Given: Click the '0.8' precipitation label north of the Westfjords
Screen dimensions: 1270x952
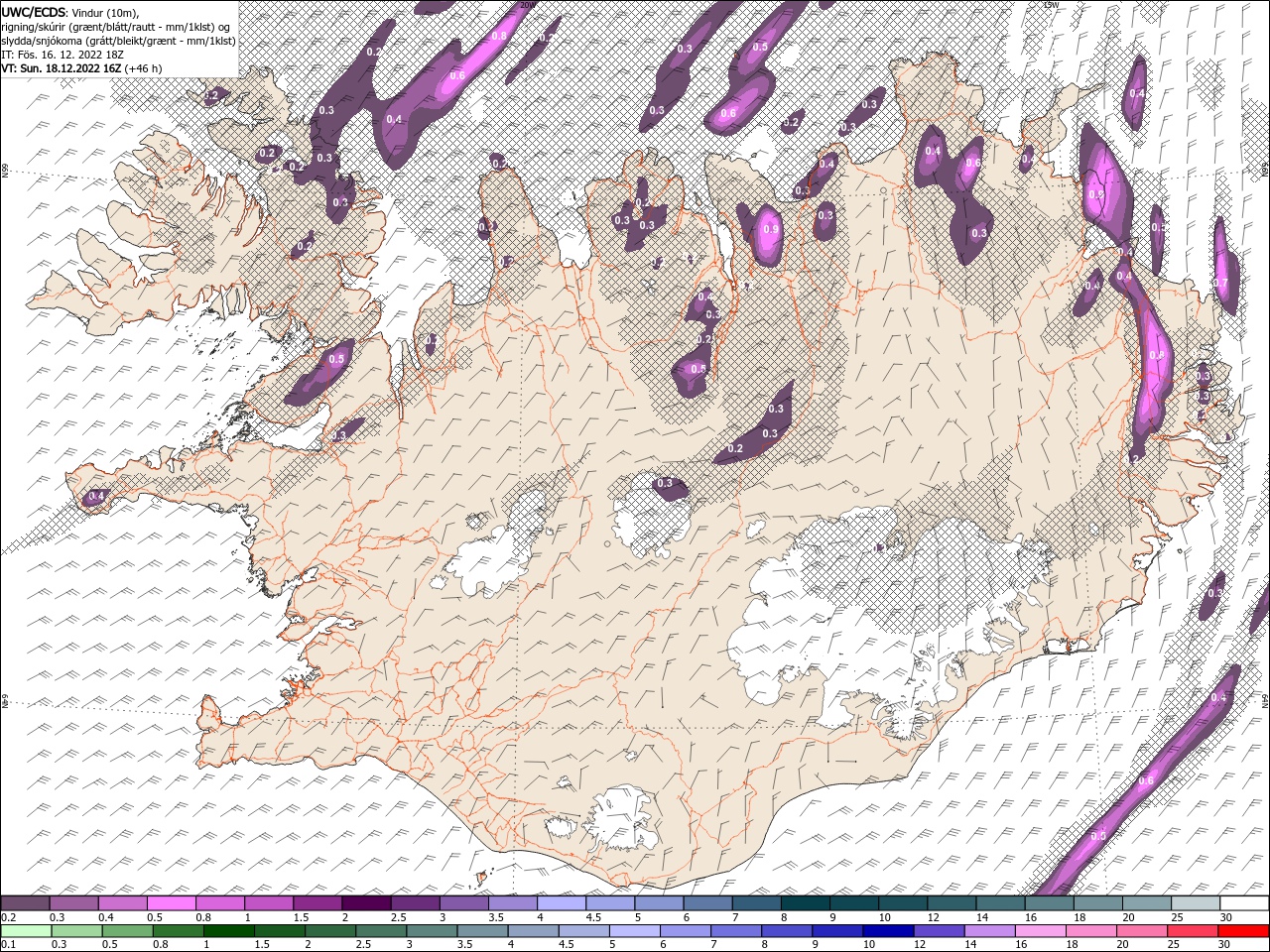Looking at the screenshot, I should click(499, 36).
